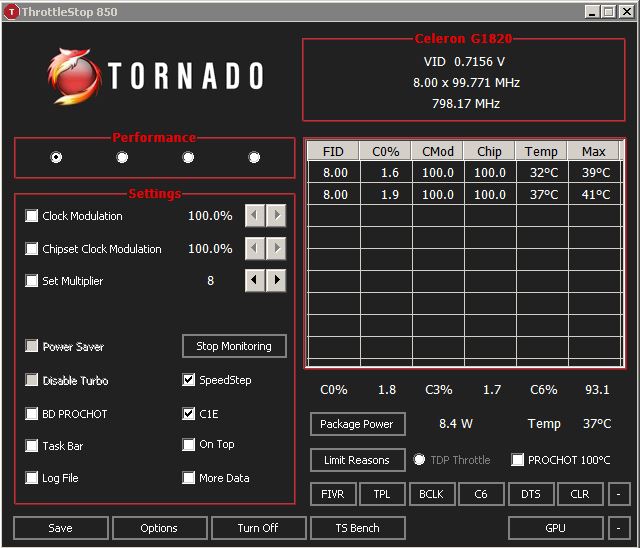Image resolution: width=640 pixels, height=548 pixels.
Task: Minimize the ThrottleStop window
Action: click(x=592, y=12)
